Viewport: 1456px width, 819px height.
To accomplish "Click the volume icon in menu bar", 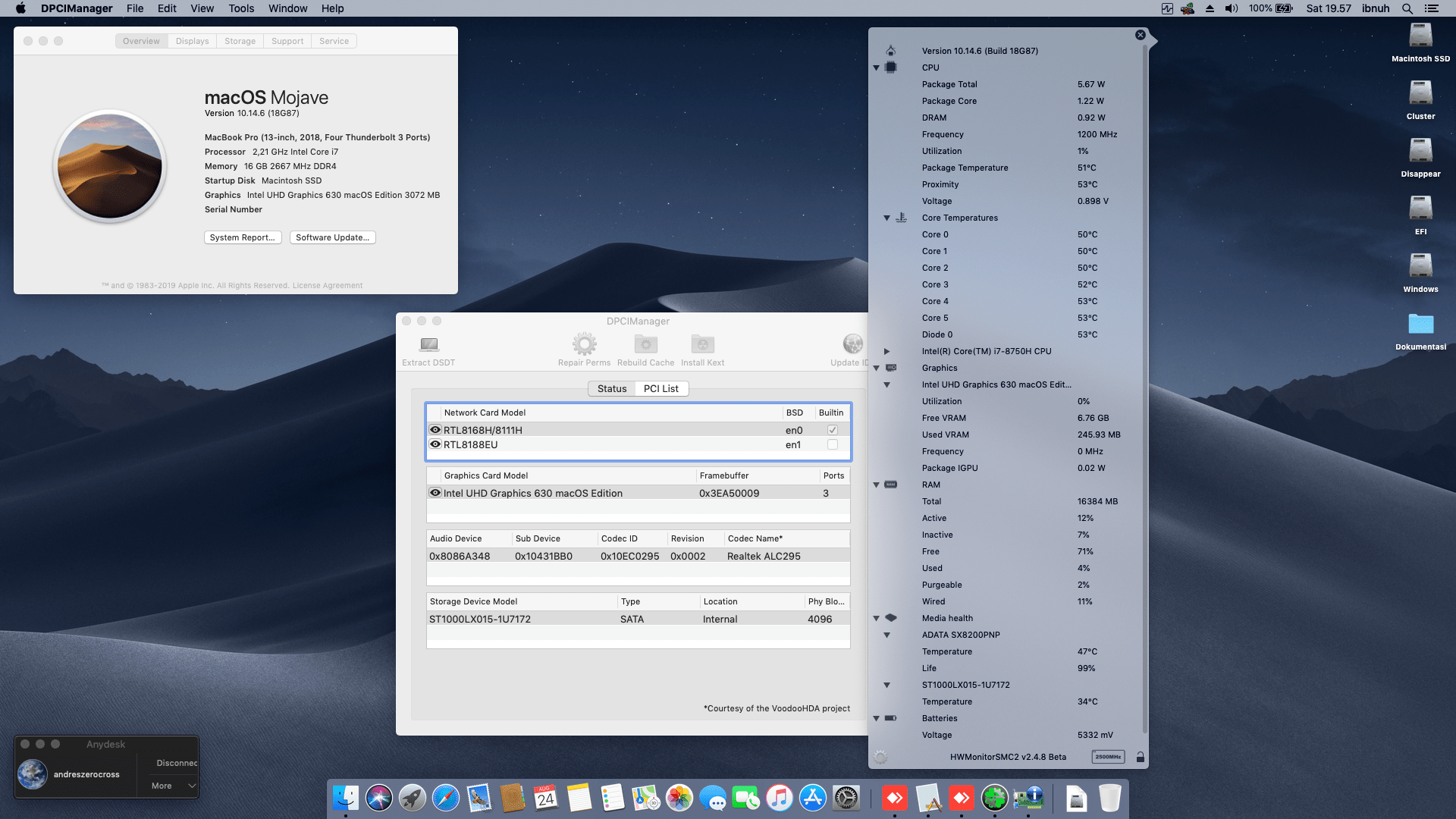I will tap(1232, 8).
